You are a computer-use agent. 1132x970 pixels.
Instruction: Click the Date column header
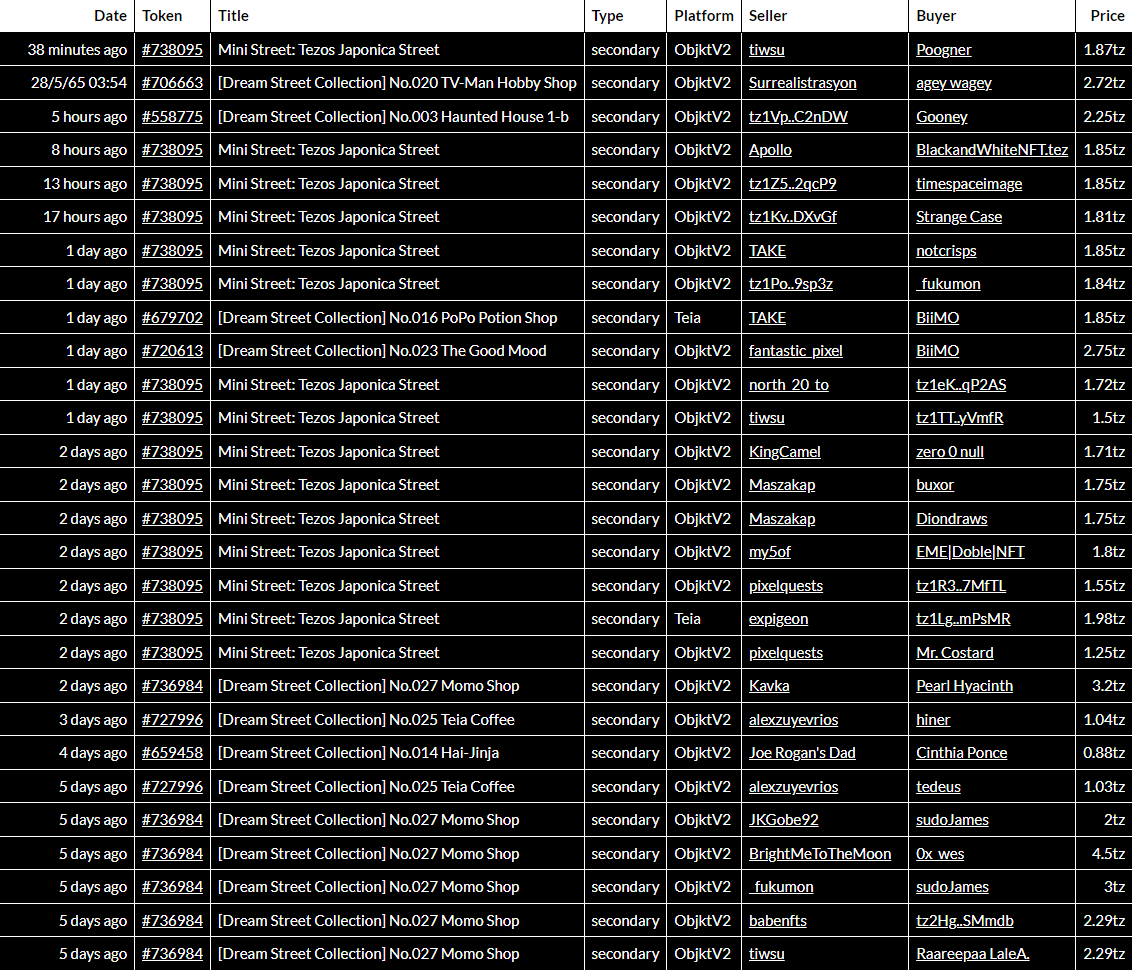tap(110, 16)
